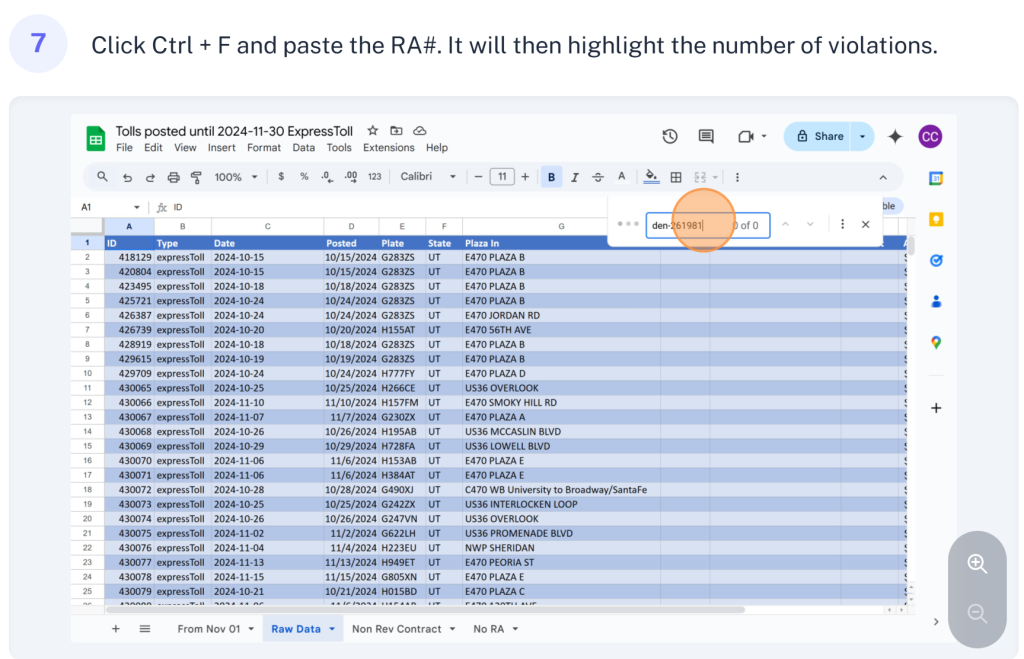Click the Share button
The image size is (1024, 659).
[x=819, y=137]
